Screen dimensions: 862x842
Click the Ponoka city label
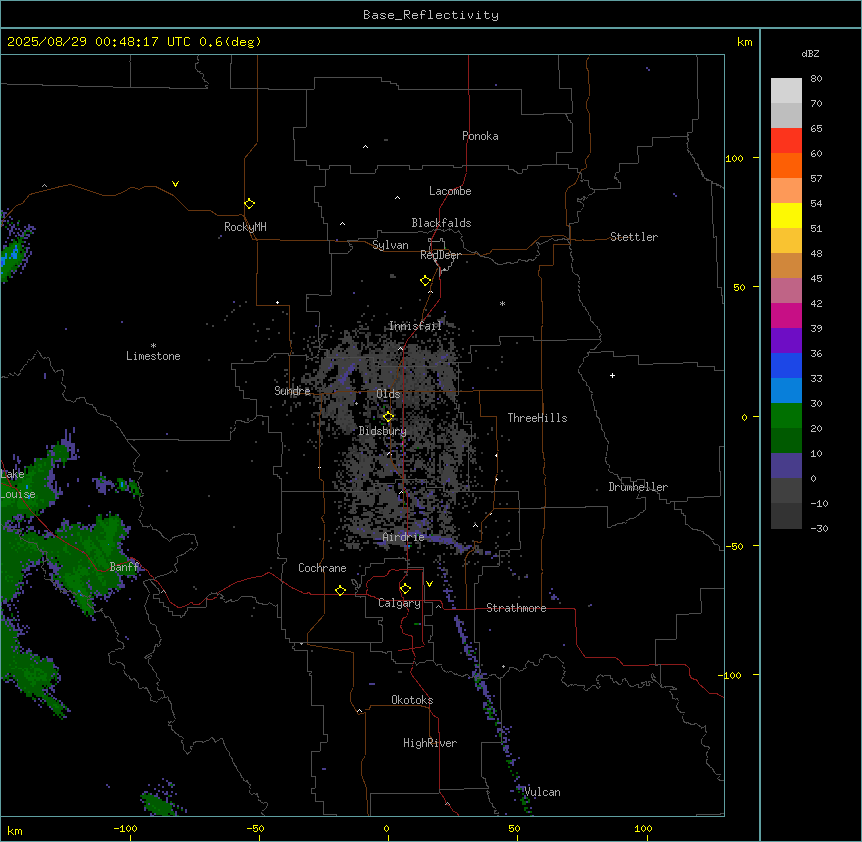point(480,136)
